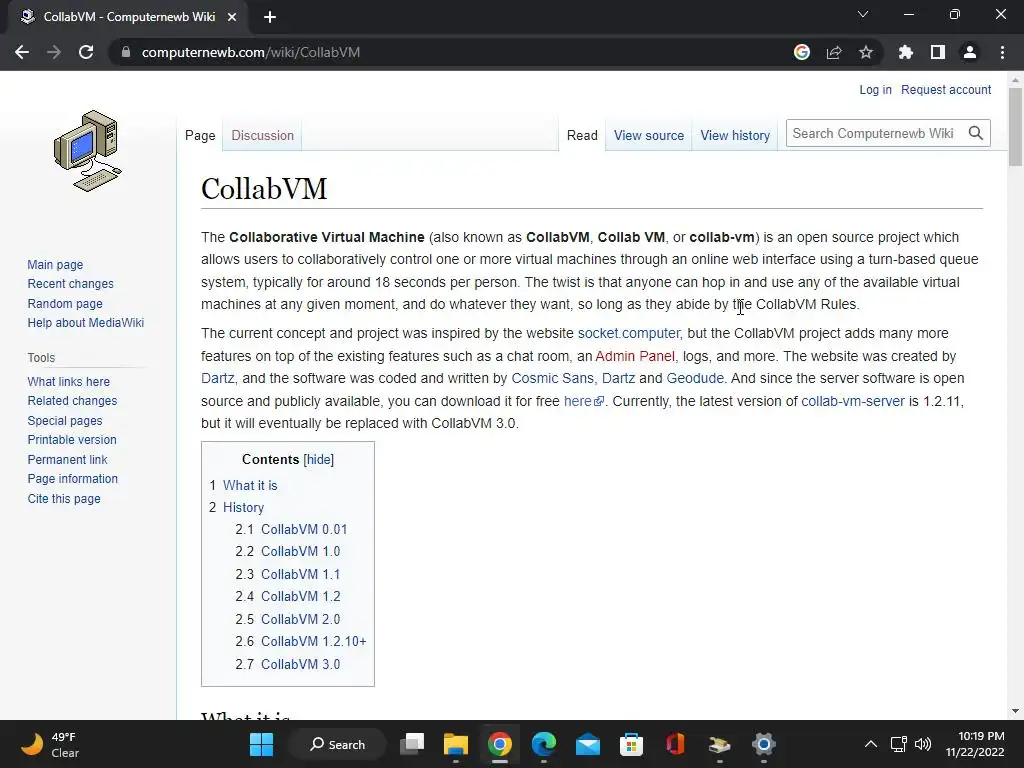The width and height of the screenshot is (1024, 768).
Task: Open the Windows Start menu
Action: (x=261, y=744)
